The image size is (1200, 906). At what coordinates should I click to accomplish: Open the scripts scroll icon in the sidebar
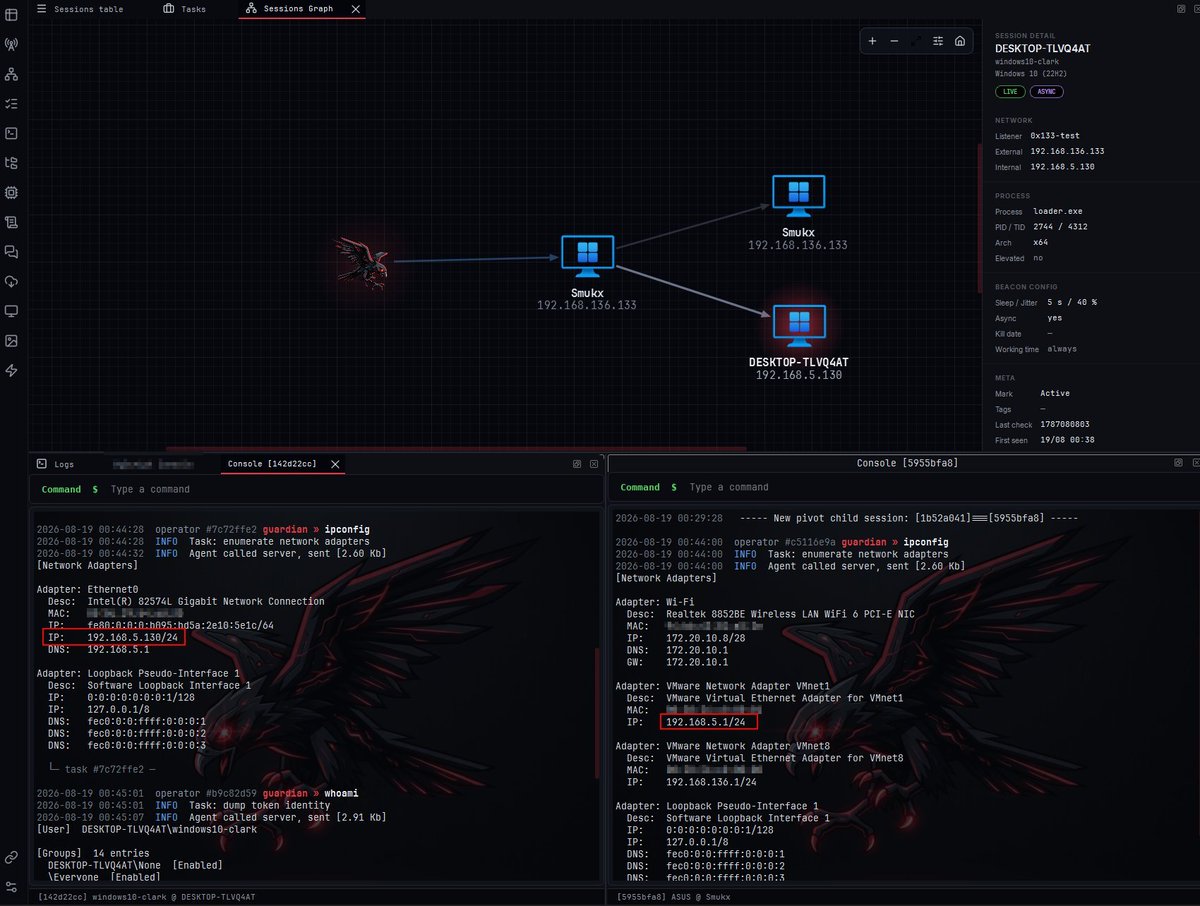[12, 222]
